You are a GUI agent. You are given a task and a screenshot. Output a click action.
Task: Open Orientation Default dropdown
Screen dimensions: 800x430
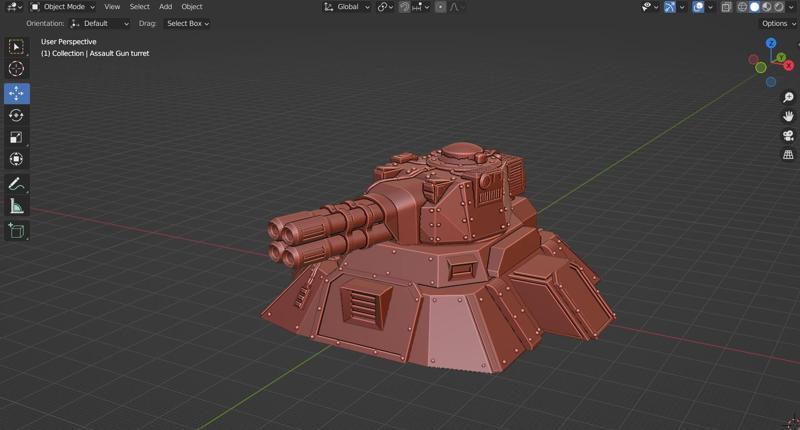click(x=100, y=23)
